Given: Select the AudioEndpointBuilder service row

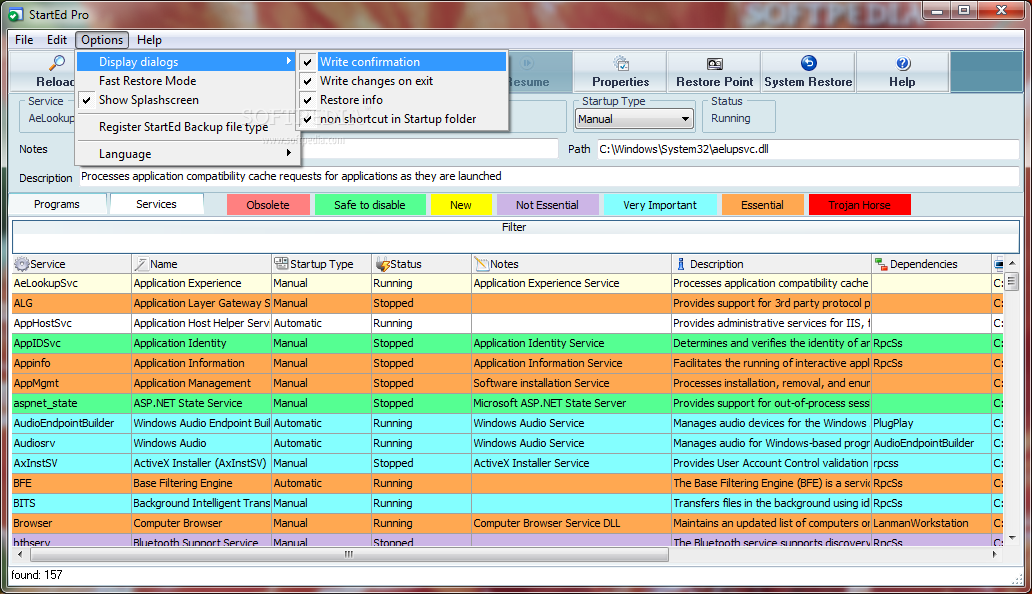Looking at the screenshot, I should 507,424.
